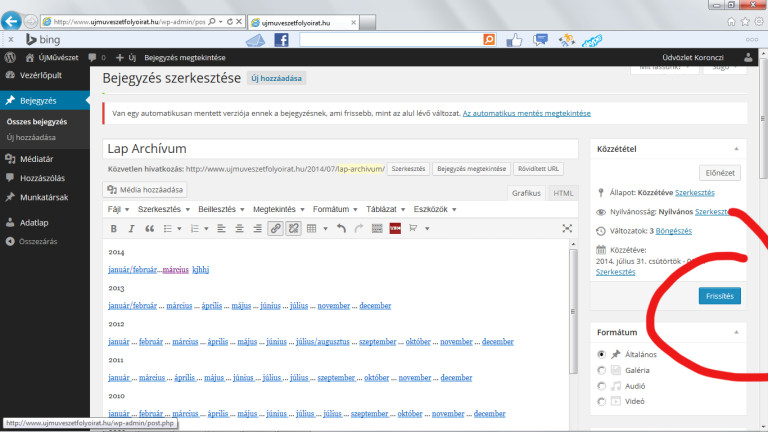This screenshot has height=432, width=768.
Task: Toggle bold formatting in editor toolbar
Action: pos(114,229)
